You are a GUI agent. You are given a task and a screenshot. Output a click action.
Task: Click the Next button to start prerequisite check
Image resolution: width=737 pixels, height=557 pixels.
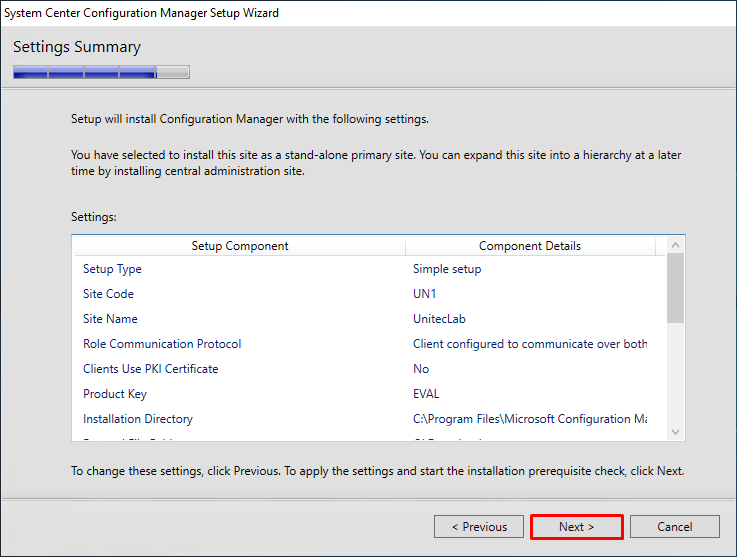[577, 527]
